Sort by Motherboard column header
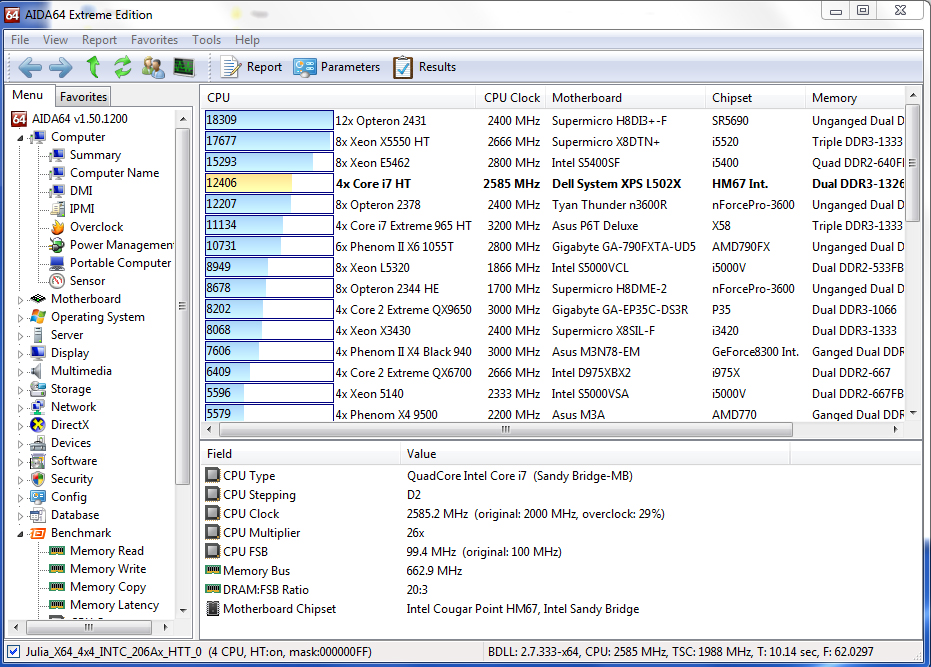Screen dimensions: 931x667 (625, 97)
